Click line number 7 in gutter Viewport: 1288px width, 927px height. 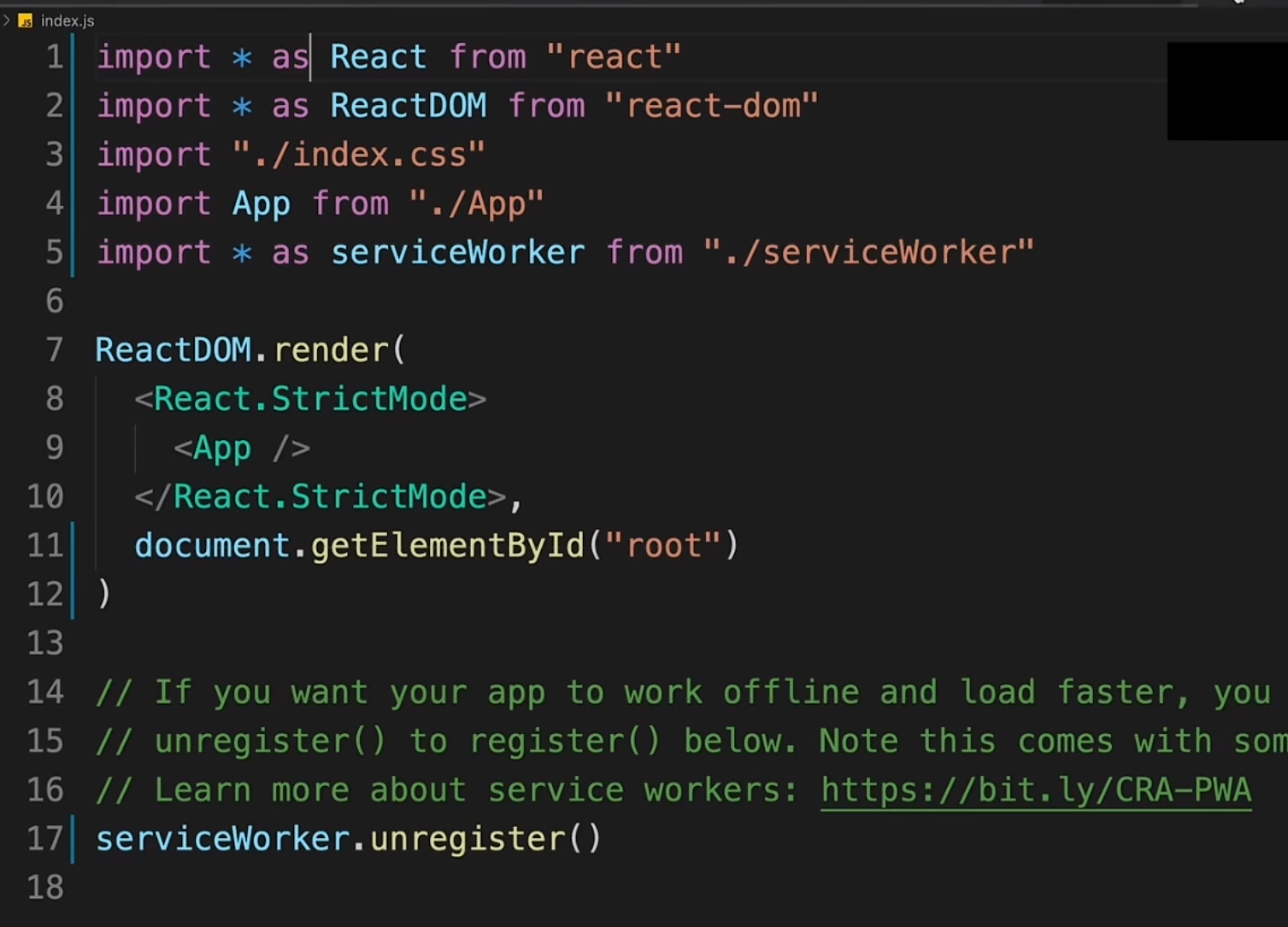pyautogui.click(x=54, y=350)
